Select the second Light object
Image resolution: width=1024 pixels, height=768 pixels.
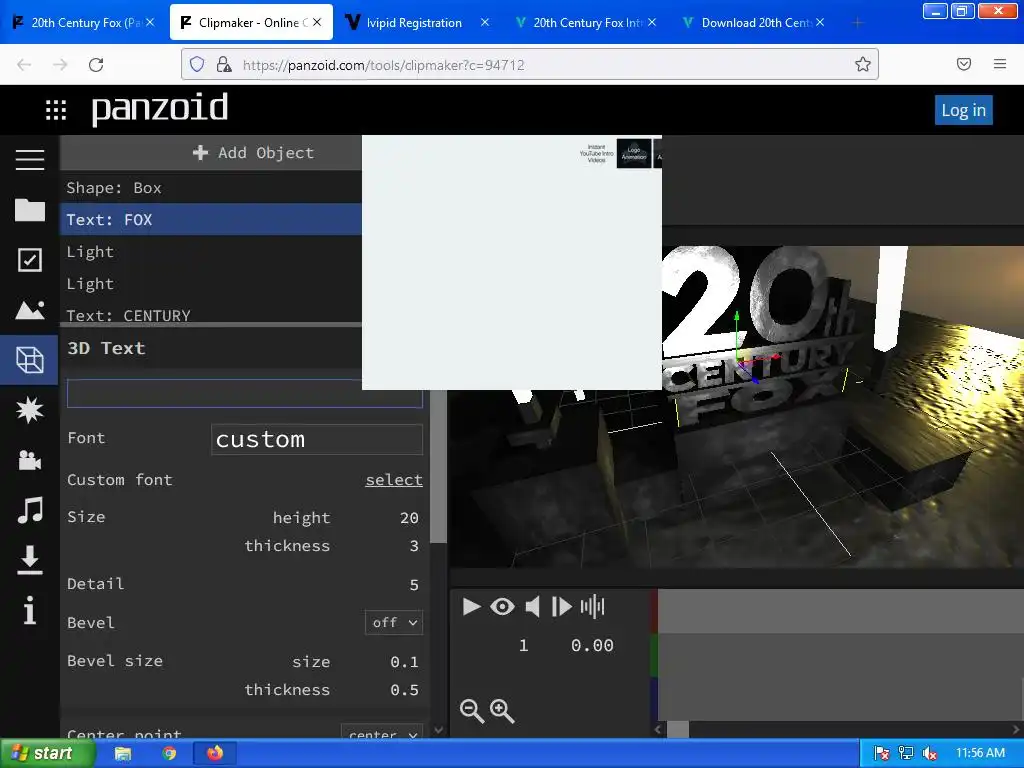pyautogui.click(x=211, y=283)
